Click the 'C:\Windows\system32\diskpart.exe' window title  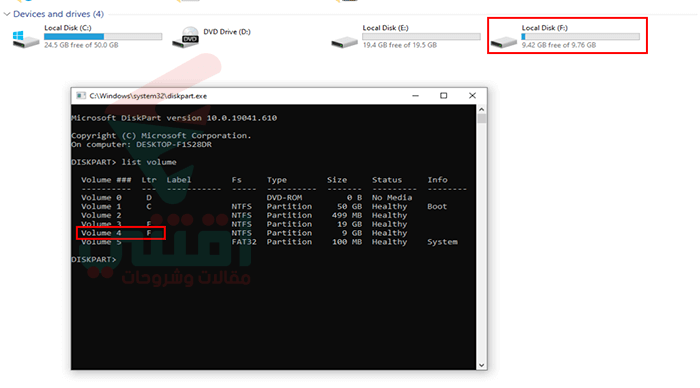(148, 96)
